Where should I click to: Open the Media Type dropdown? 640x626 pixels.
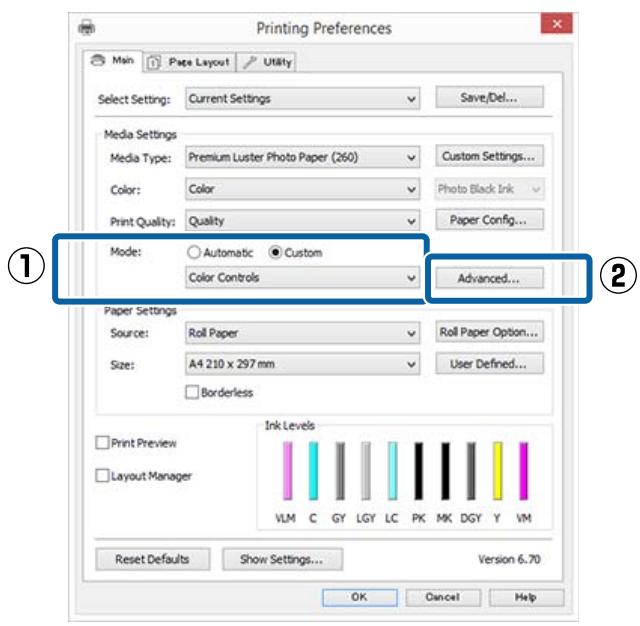(x=302, y=157)
